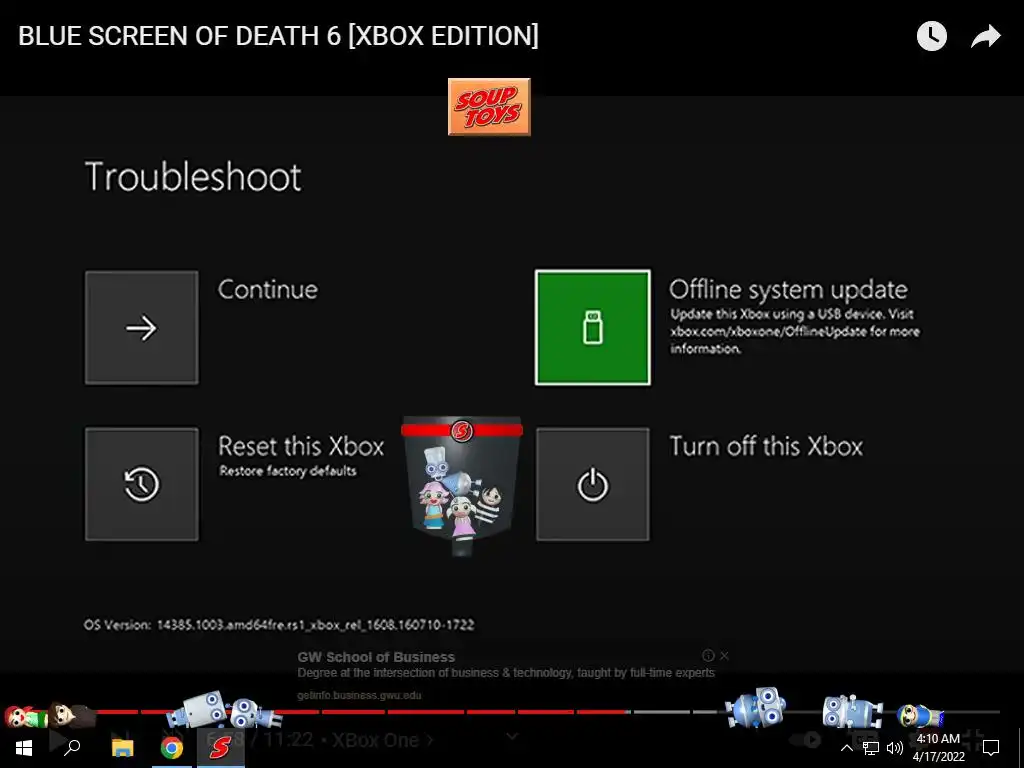Click the Share arrow icon

(x=985, y=37)
